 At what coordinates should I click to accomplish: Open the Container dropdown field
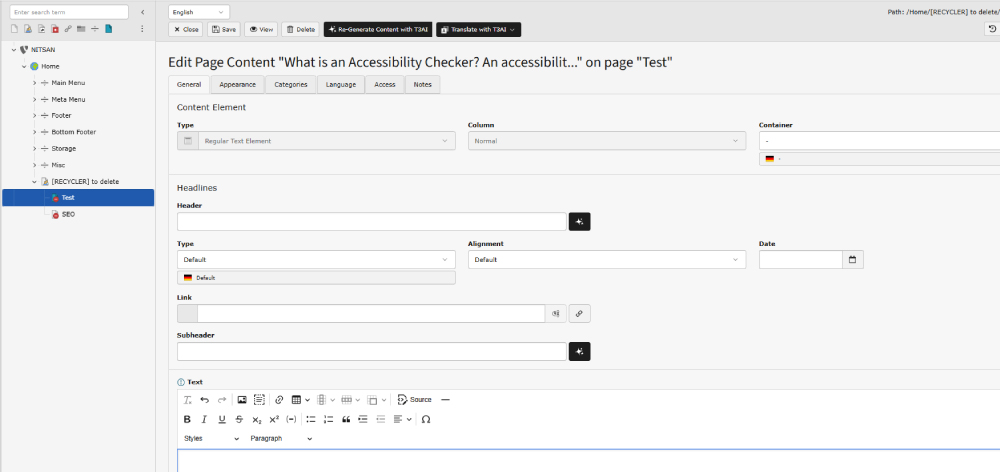tap(879, 141)
